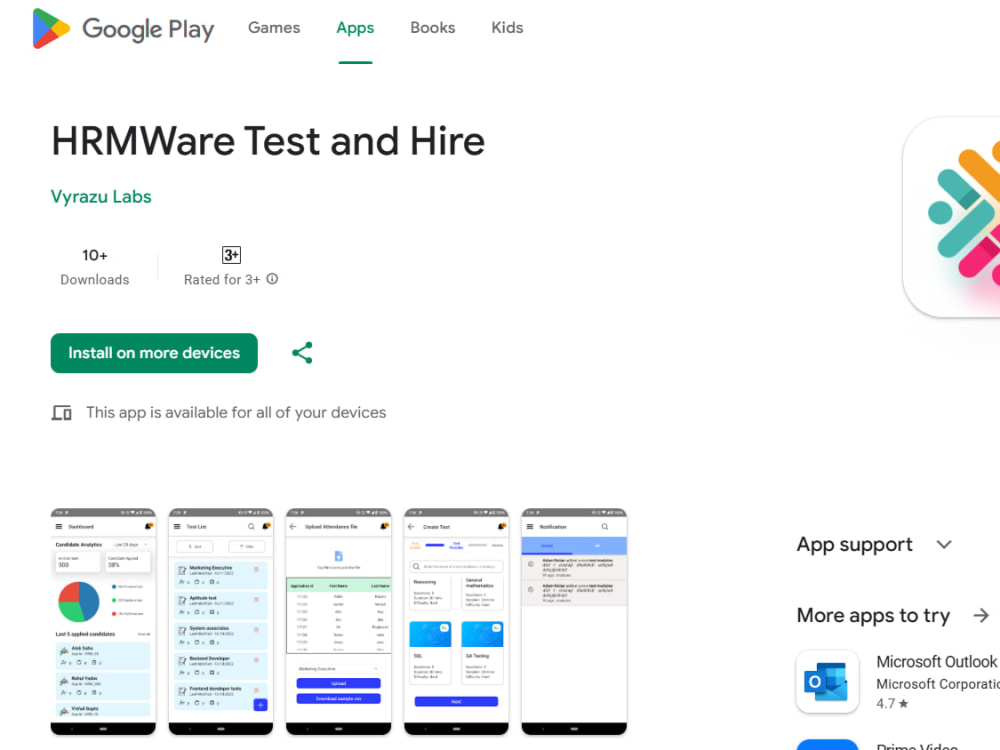
Task: Click the 'More apps to try' heading
Action: [x=873, y=615]
